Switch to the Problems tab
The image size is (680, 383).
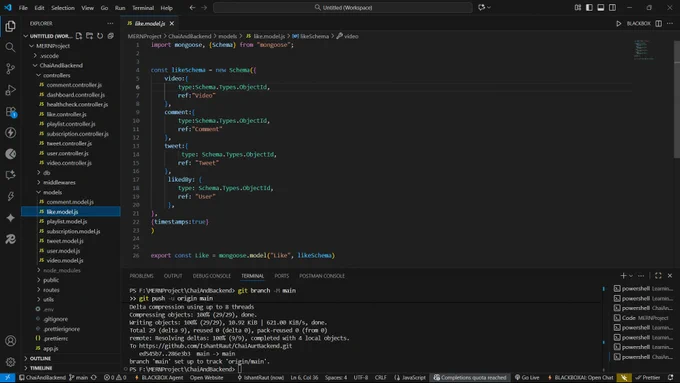141,276
